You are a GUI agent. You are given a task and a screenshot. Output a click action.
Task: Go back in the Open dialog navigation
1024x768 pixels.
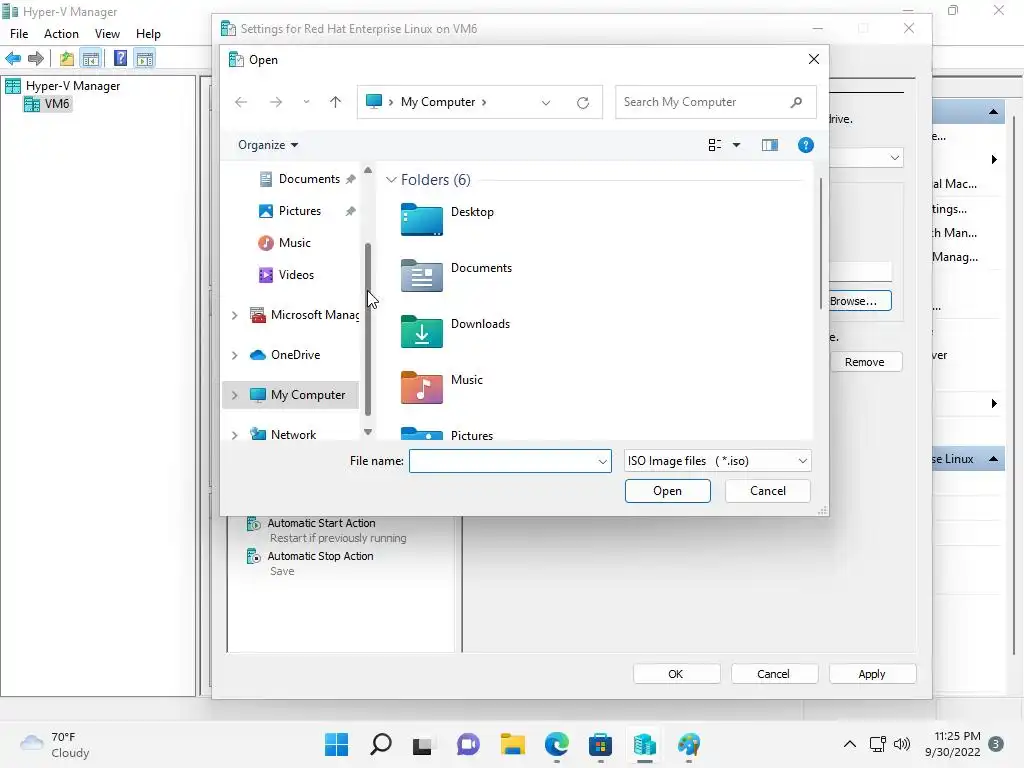(241, 102)
